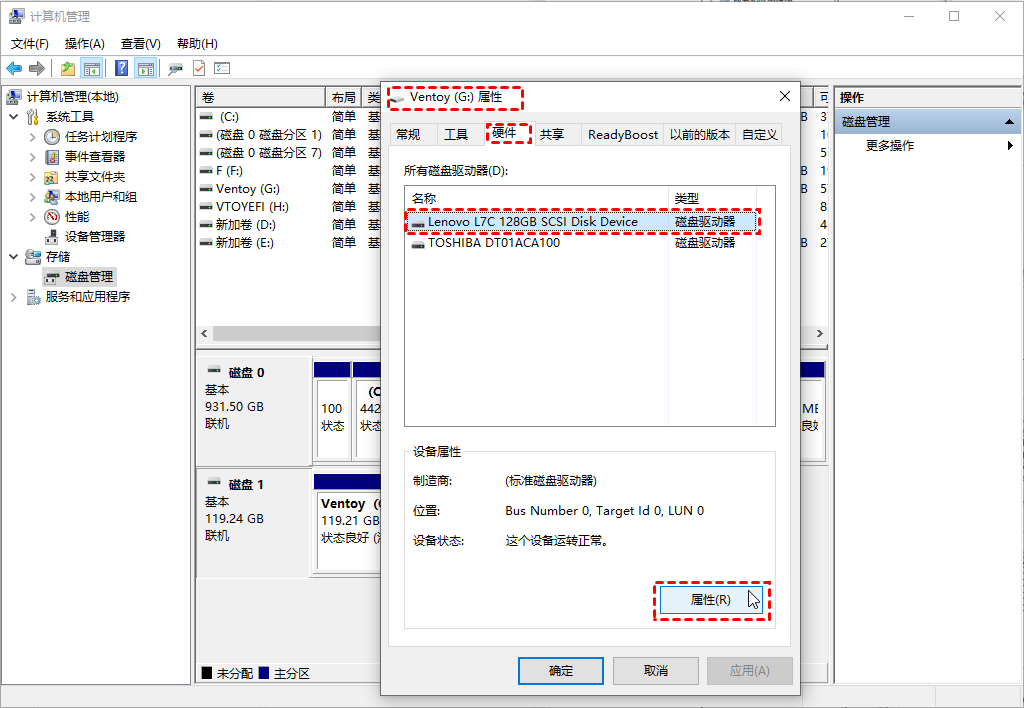
Task: Collapse the Storage (存储) tree node
Action: [14, 257]
